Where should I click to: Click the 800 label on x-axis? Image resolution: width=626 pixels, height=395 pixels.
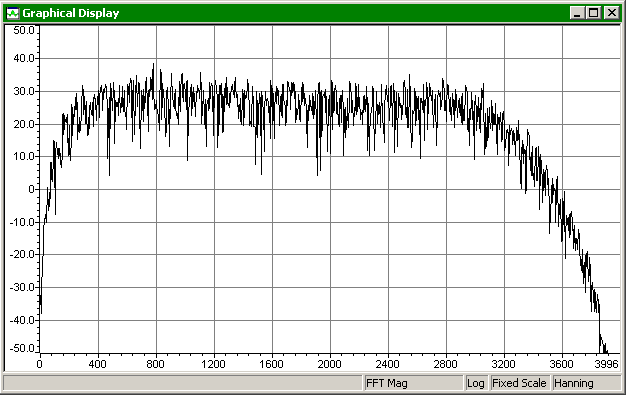pyautogui.click(x=155, y=364)
